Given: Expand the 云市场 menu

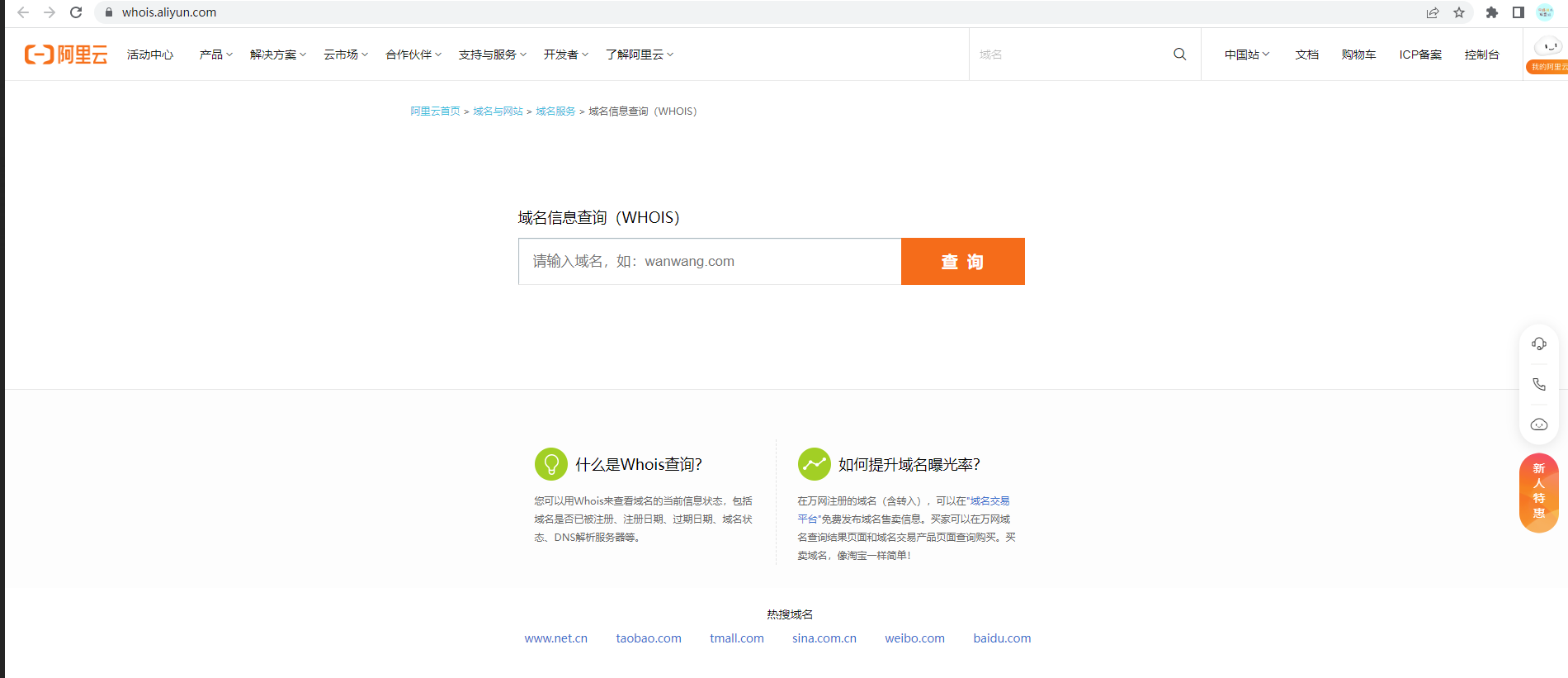Looking at the screenshot, I should pyautogui.click(x=346, y=55).
